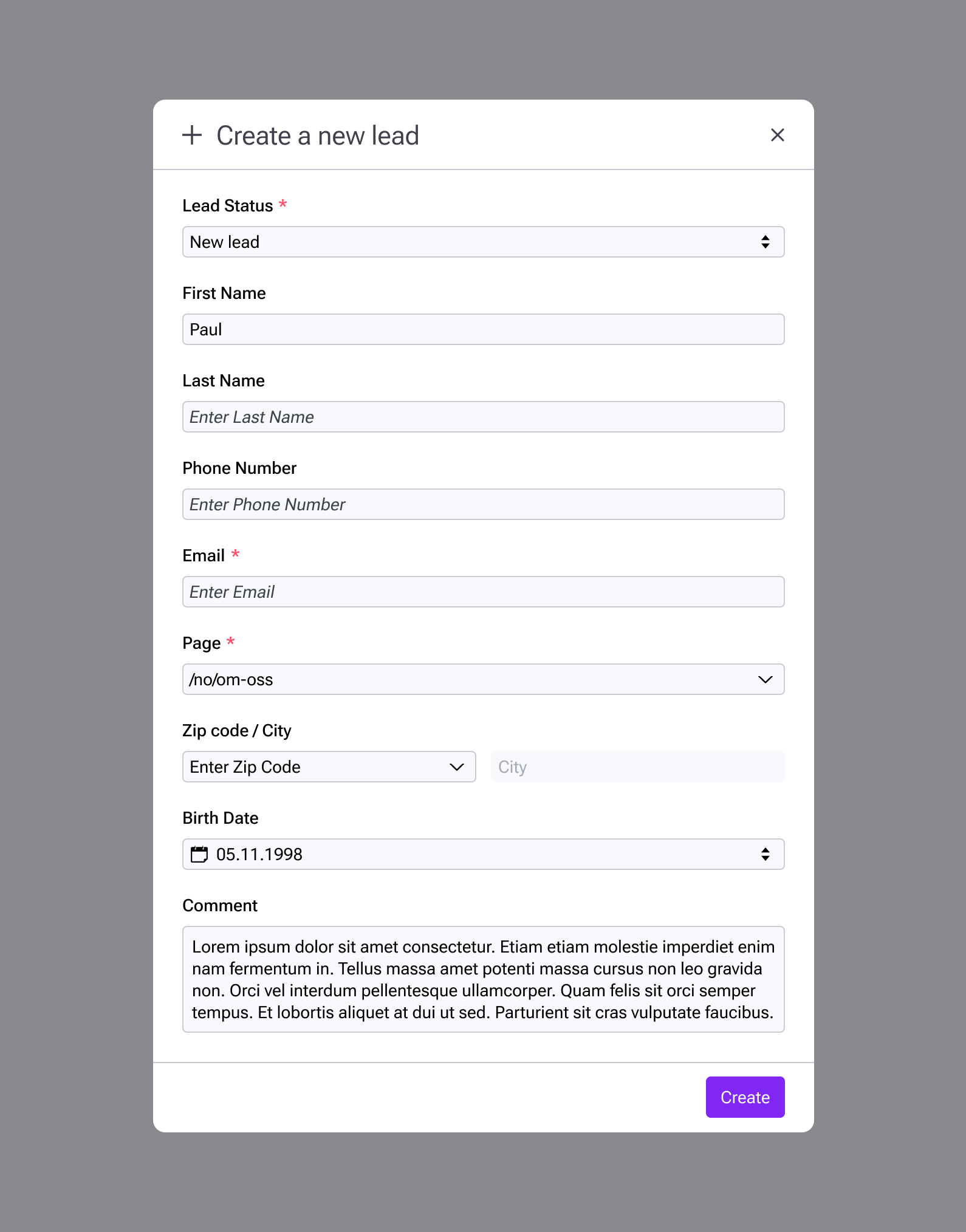
Task: Click the calendar icon in Birth Date
Action: tap(199, 854)
